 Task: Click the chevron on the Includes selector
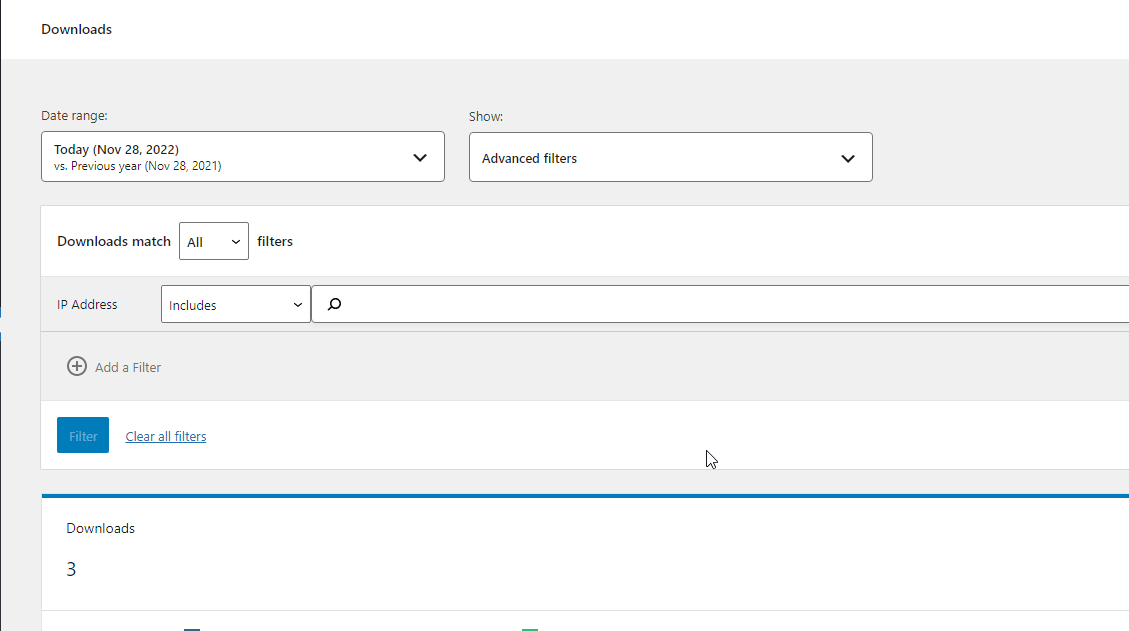pyautogui.click(x=297, y=304)
